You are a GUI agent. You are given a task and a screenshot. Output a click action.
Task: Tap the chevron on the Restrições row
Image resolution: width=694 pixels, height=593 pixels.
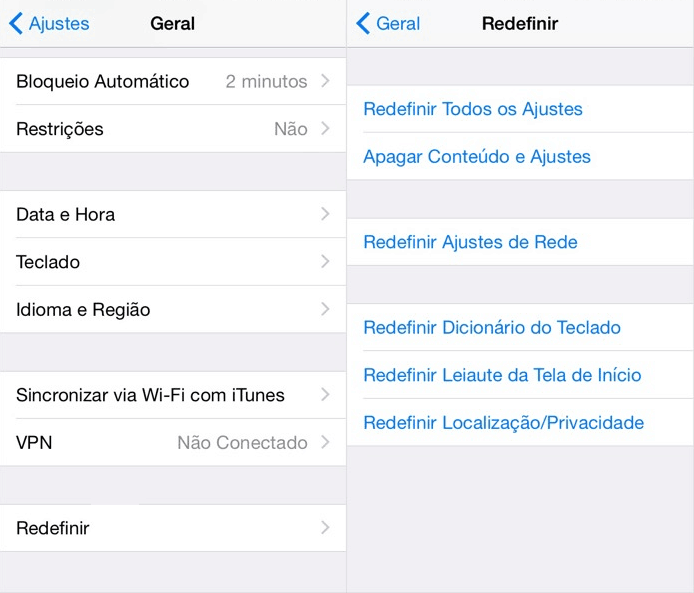pos(325,128)
